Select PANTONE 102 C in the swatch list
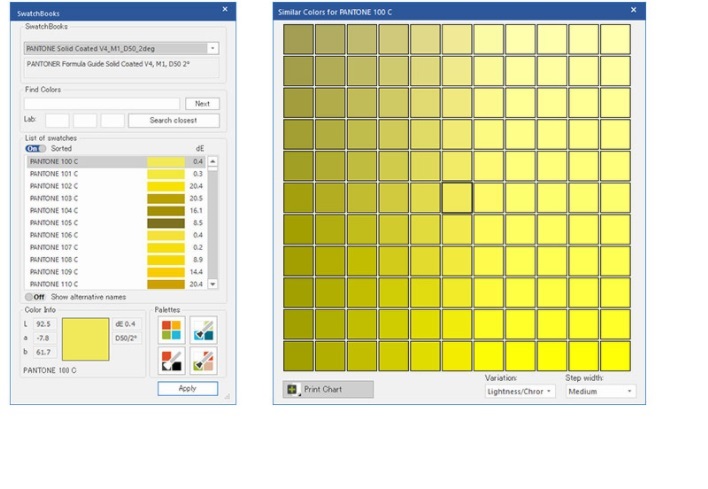The width and height of the screenshot is (708, 489). pos(116,186)
